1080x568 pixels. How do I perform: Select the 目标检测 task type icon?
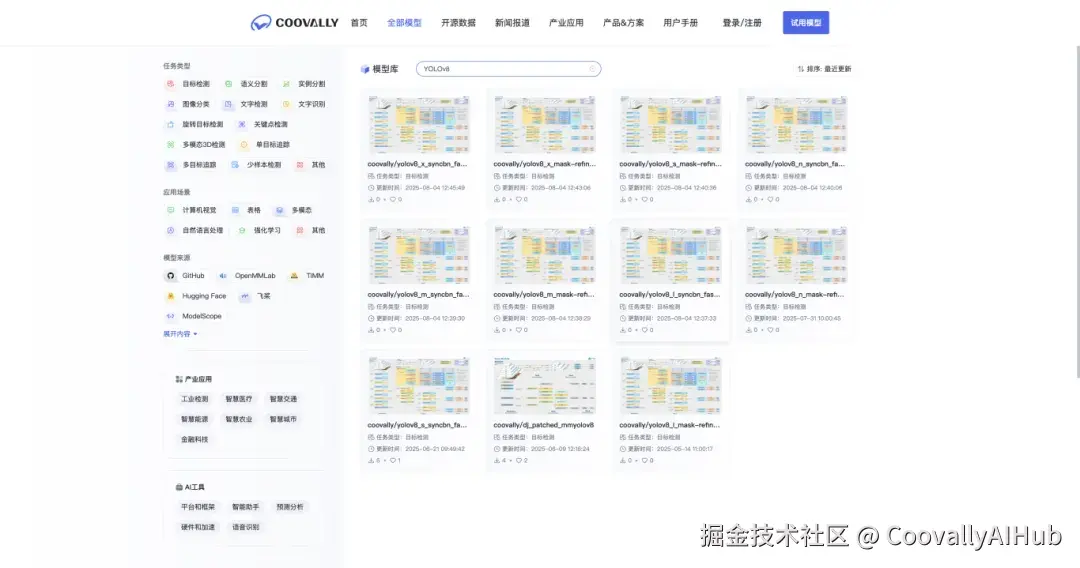pyautogui.click(x=170, y=84)
